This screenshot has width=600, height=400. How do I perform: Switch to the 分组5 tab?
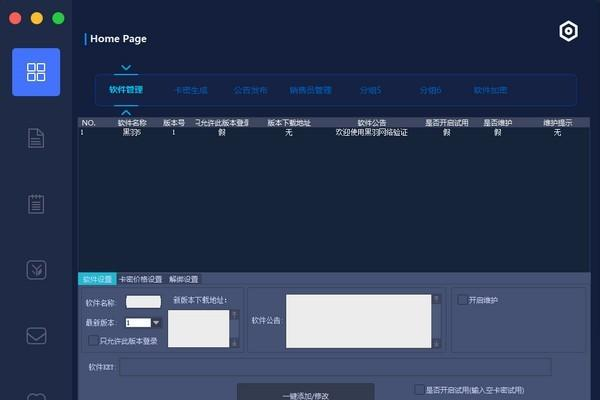pyautogui.click(x=370, y=90)
